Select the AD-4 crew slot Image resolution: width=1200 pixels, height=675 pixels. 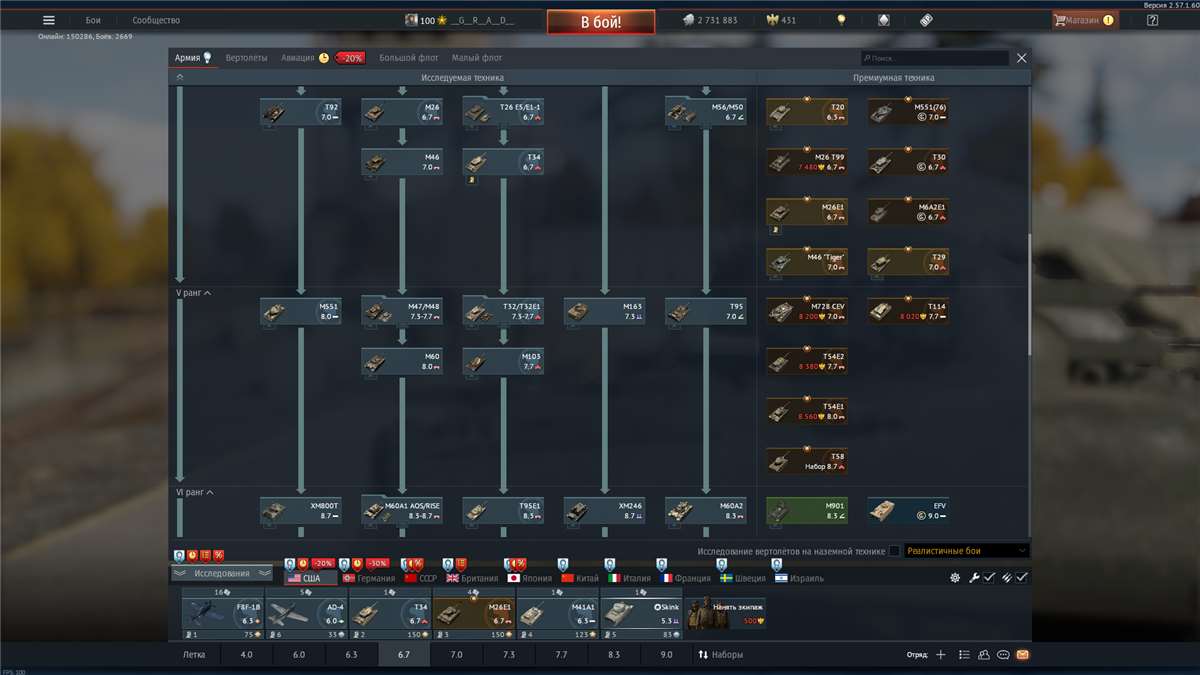click(x=306, y=613)
